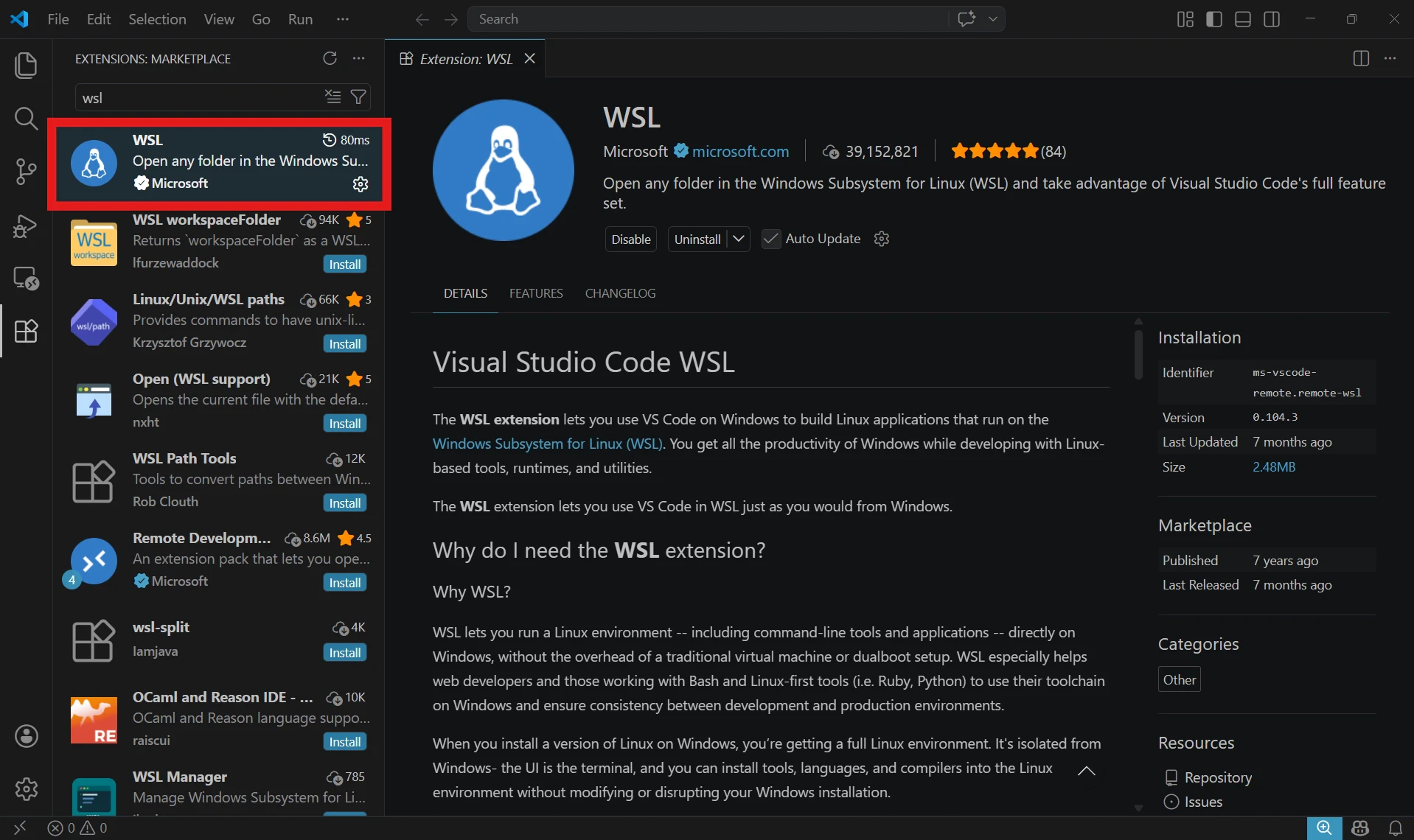Open the File menu
The image size is (1414, 840).
tap(58, 19)
